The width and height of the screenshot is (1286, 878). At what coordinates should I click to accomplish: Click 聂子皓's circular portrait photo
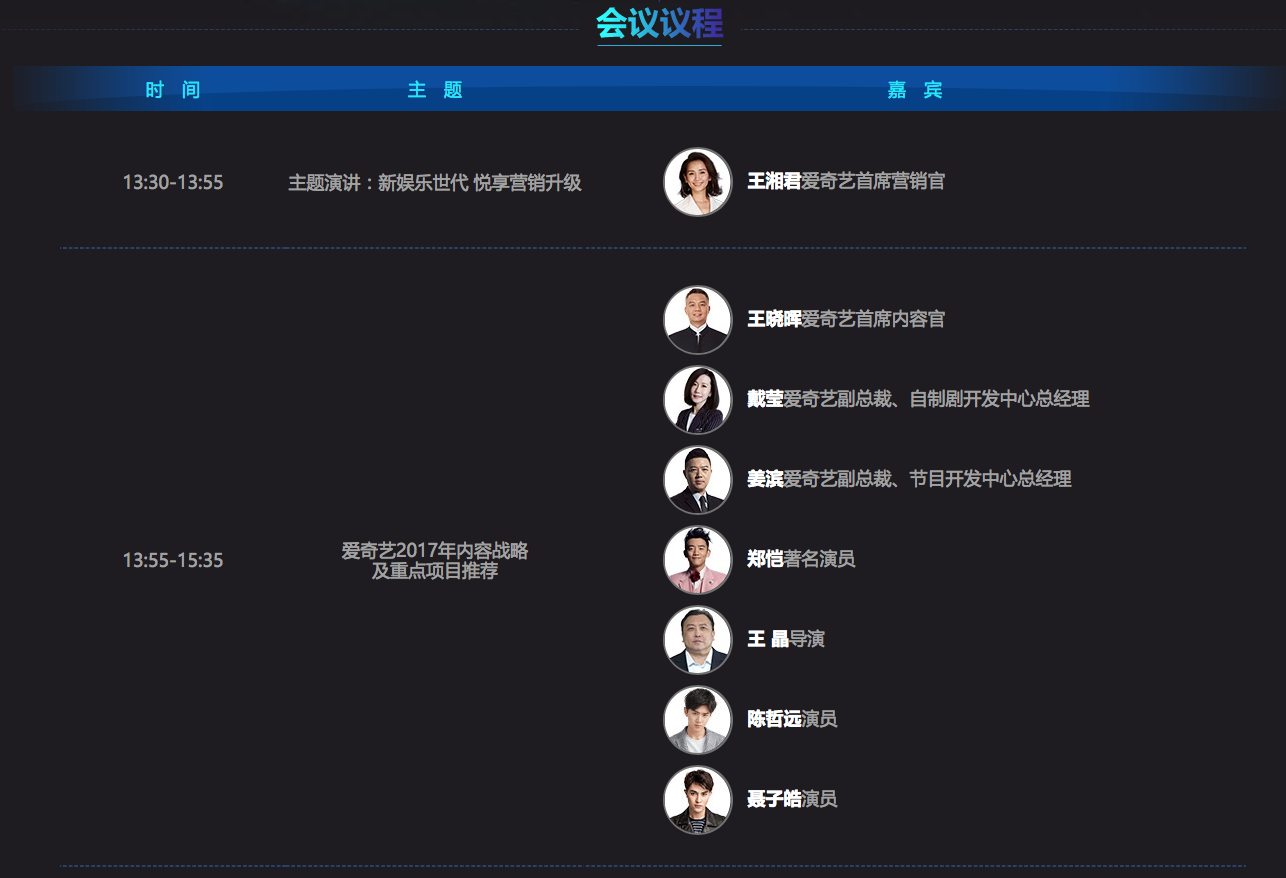(x=698, y=800)
